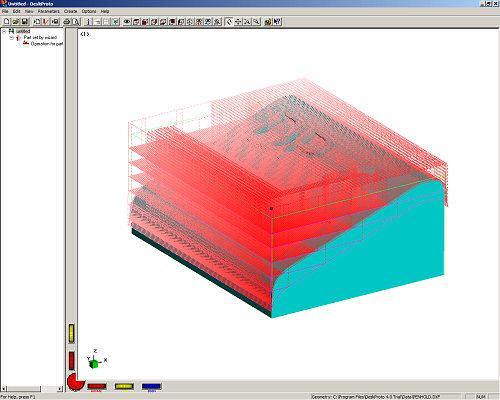Viewport: 500px width, 400px height.
Task: Click the red circular rotation dial
Action: click(x=75, y=382)
